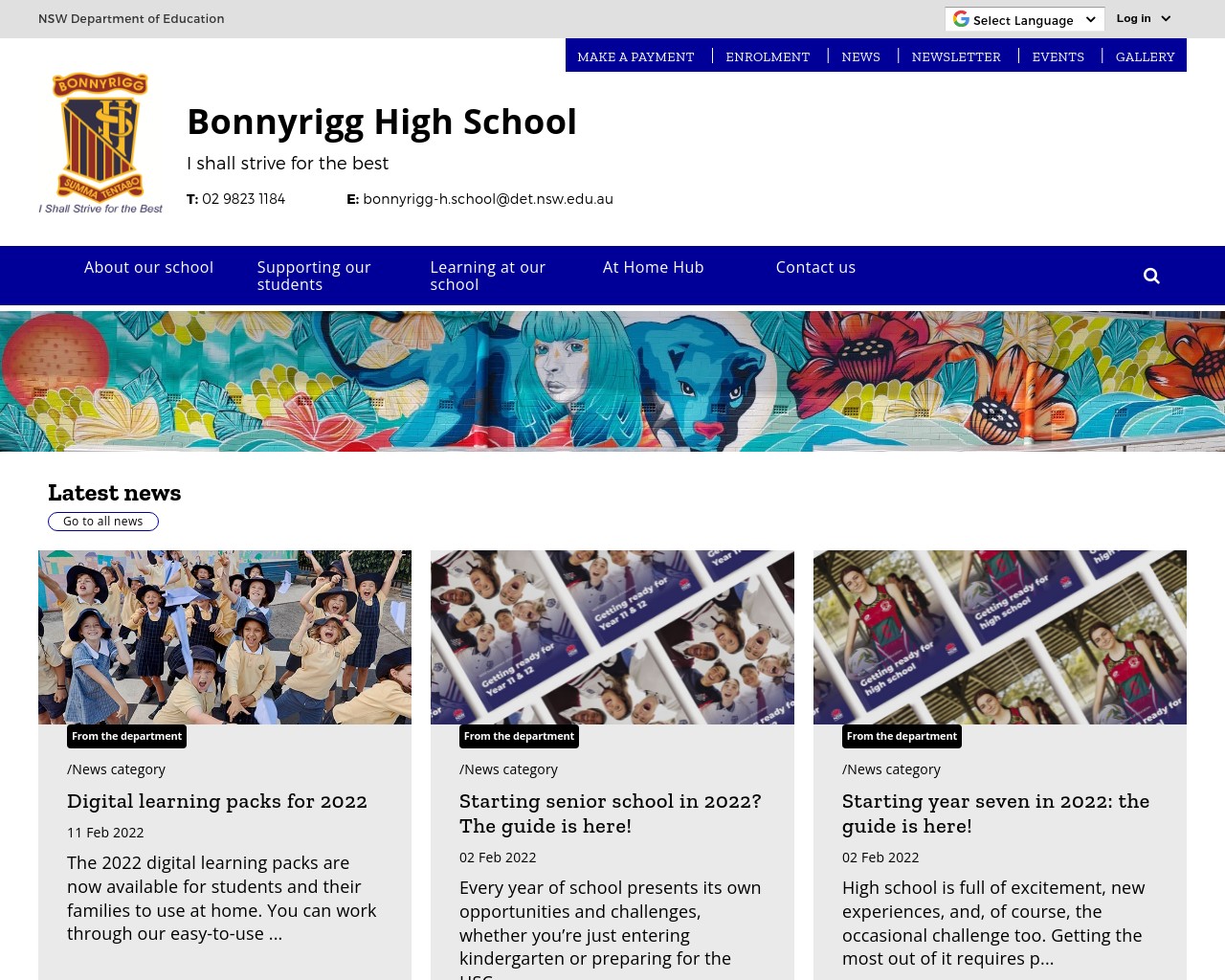Screen dimensions: 1225x980
Task: Click the celebrating students photo thumbnail
Action: click(225, 636)
